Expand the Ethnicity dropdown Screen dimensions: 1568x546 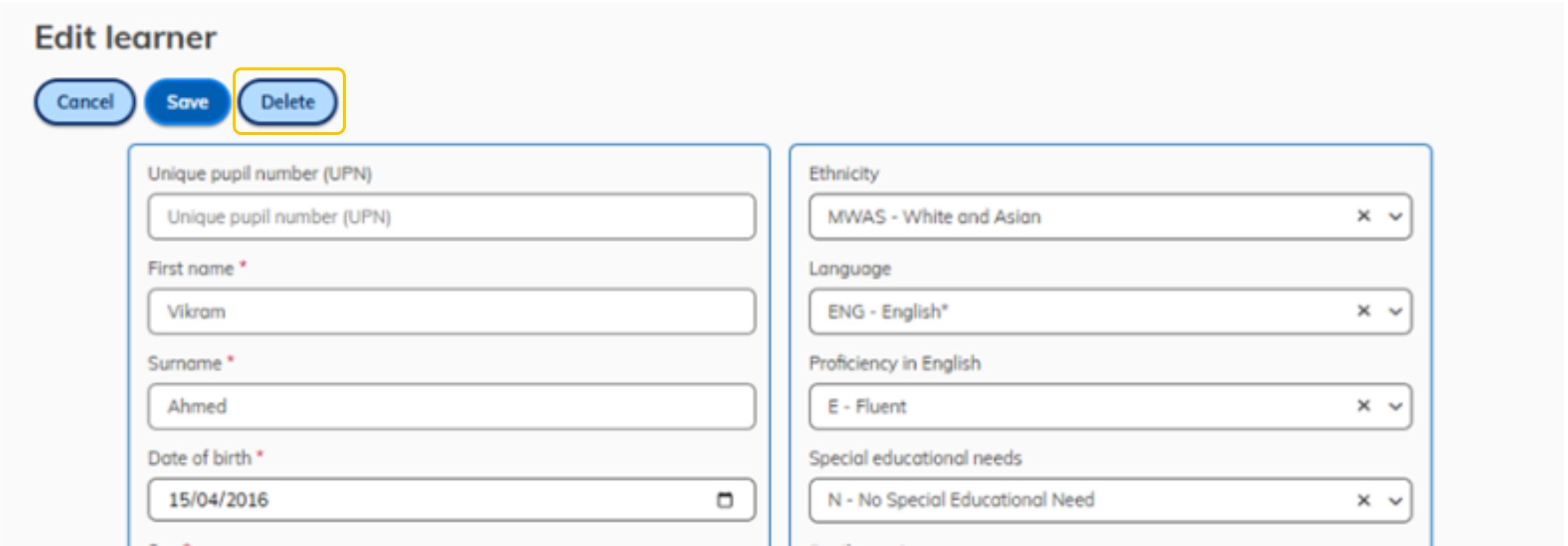1395,216
